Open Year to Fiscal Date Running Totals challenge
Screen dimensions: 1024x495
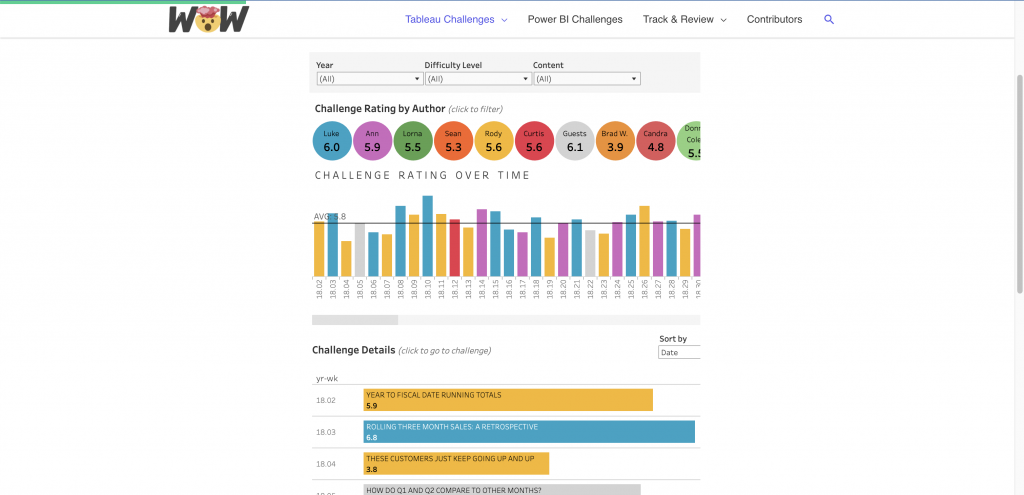pyautogui.click(x=508, y=400)
